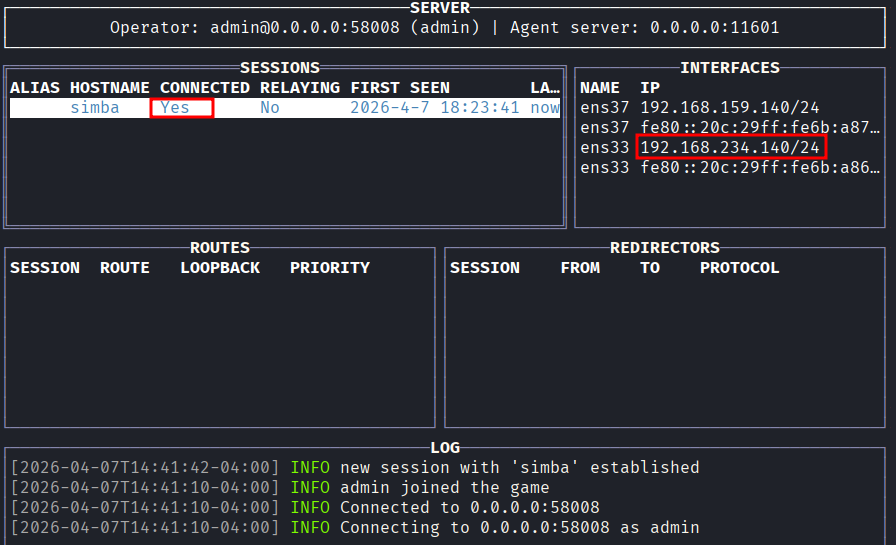The height and width of the screenshot is (545, 896).
Task: Focus the SESSIONS panel title
Action: 280,68
